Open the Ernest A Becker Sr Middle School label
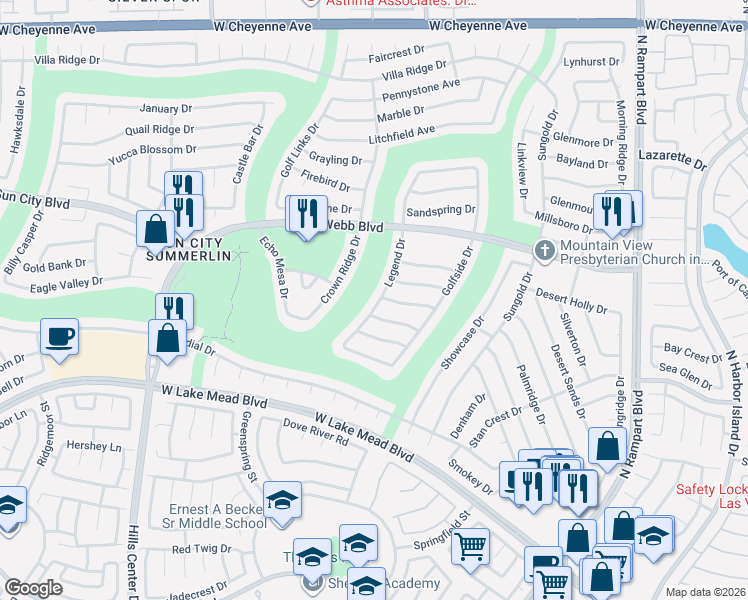The width and height of the screenshot is (748, 600). click(x=215, y=517)
